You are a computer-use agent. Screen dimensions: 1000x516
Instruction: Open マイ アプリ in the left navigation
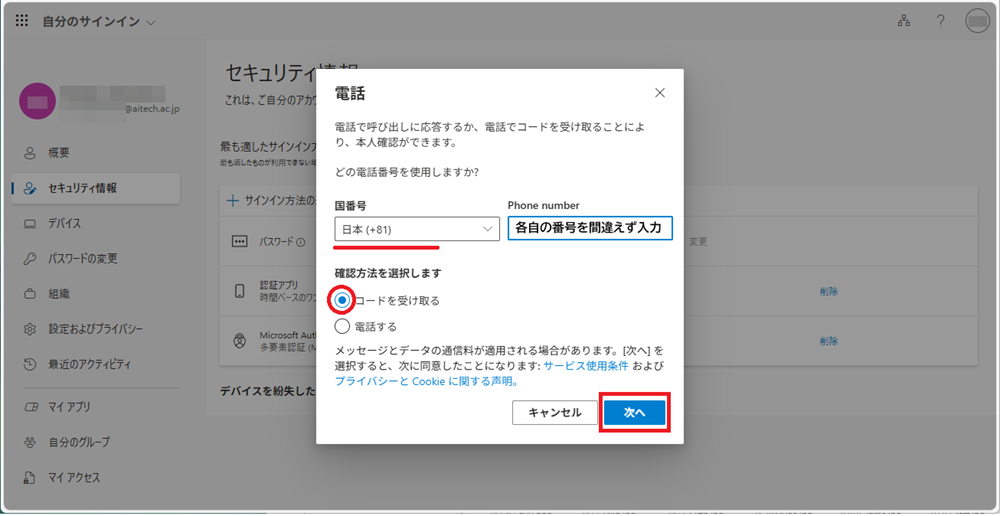(x=68, y=407)
